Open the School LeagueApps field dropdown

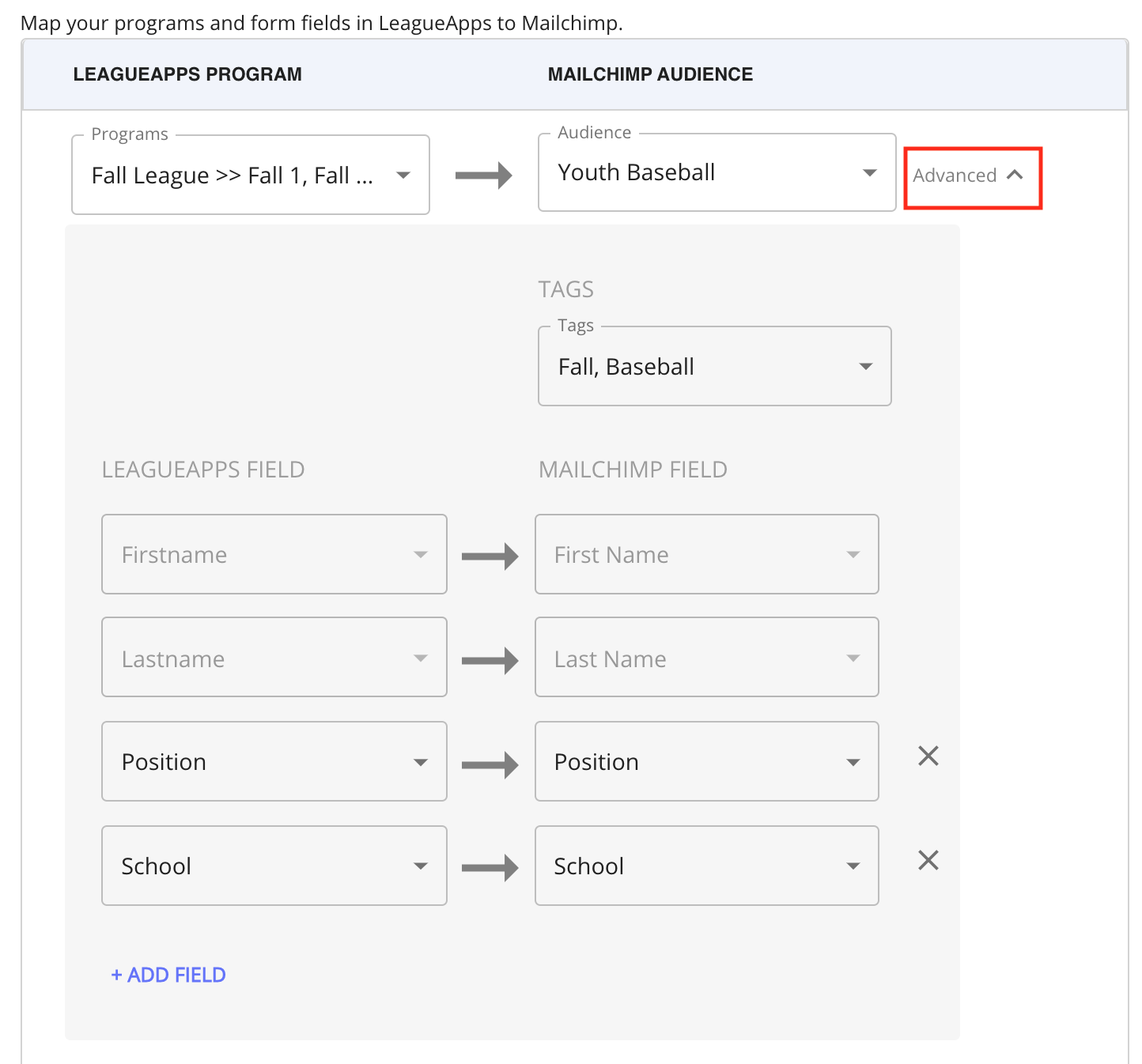click(421, 866)
